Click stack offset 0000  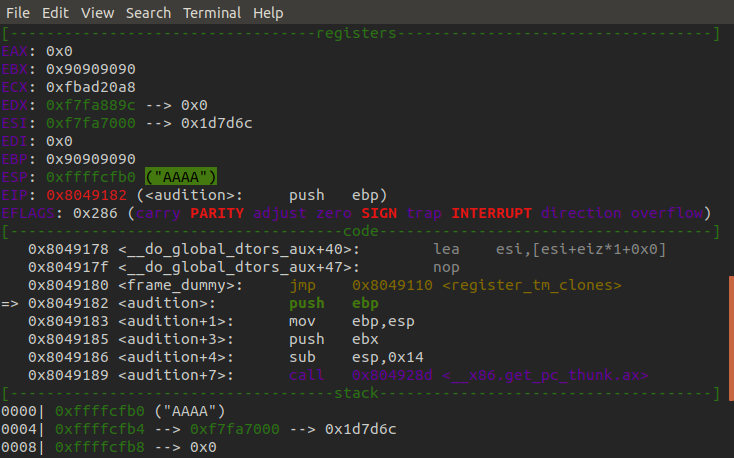[19, 411]
